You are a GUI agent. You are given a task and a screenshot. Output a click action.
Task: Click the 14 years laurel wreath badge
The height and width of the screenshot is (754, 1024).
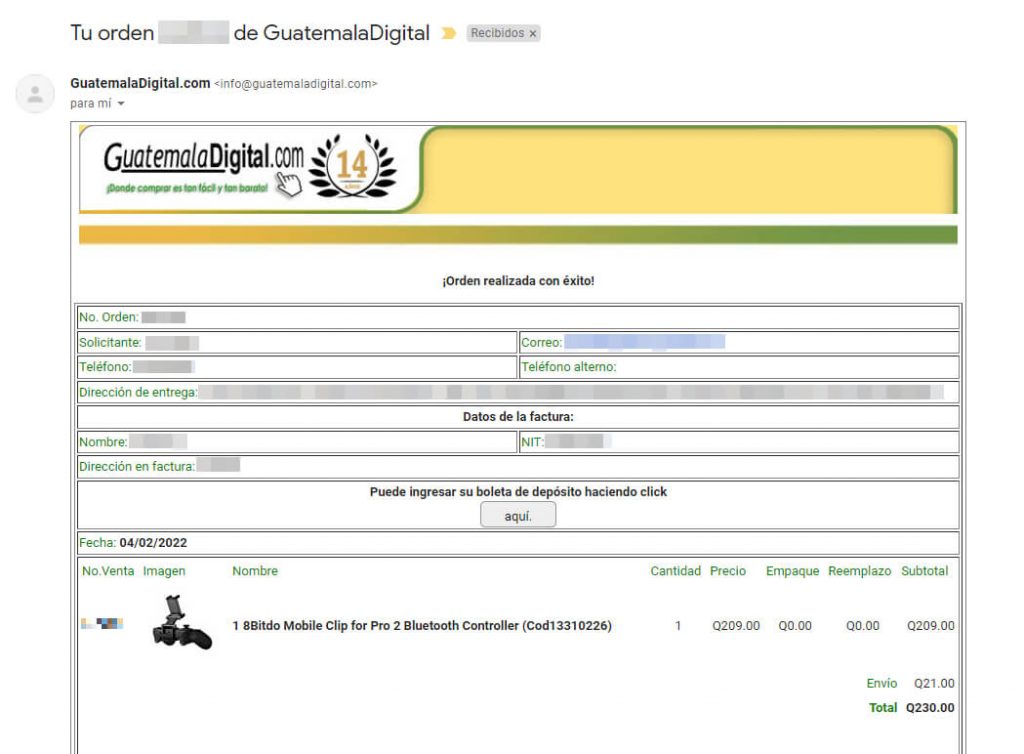click(x=351, y=165)
